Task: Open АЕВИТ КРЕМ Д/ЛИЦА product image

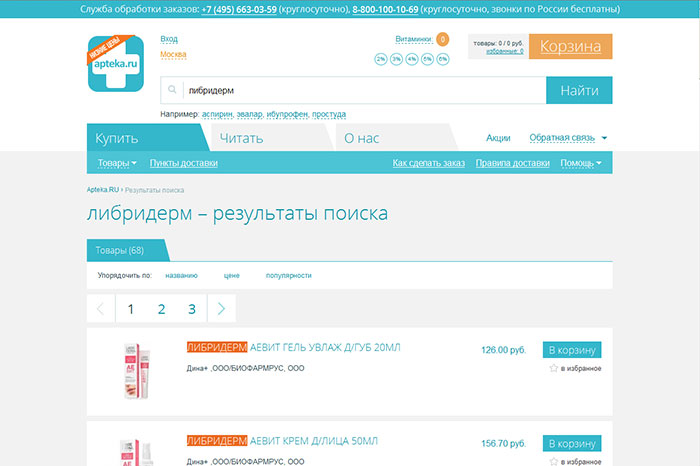Action: click(x=137, y=452)
